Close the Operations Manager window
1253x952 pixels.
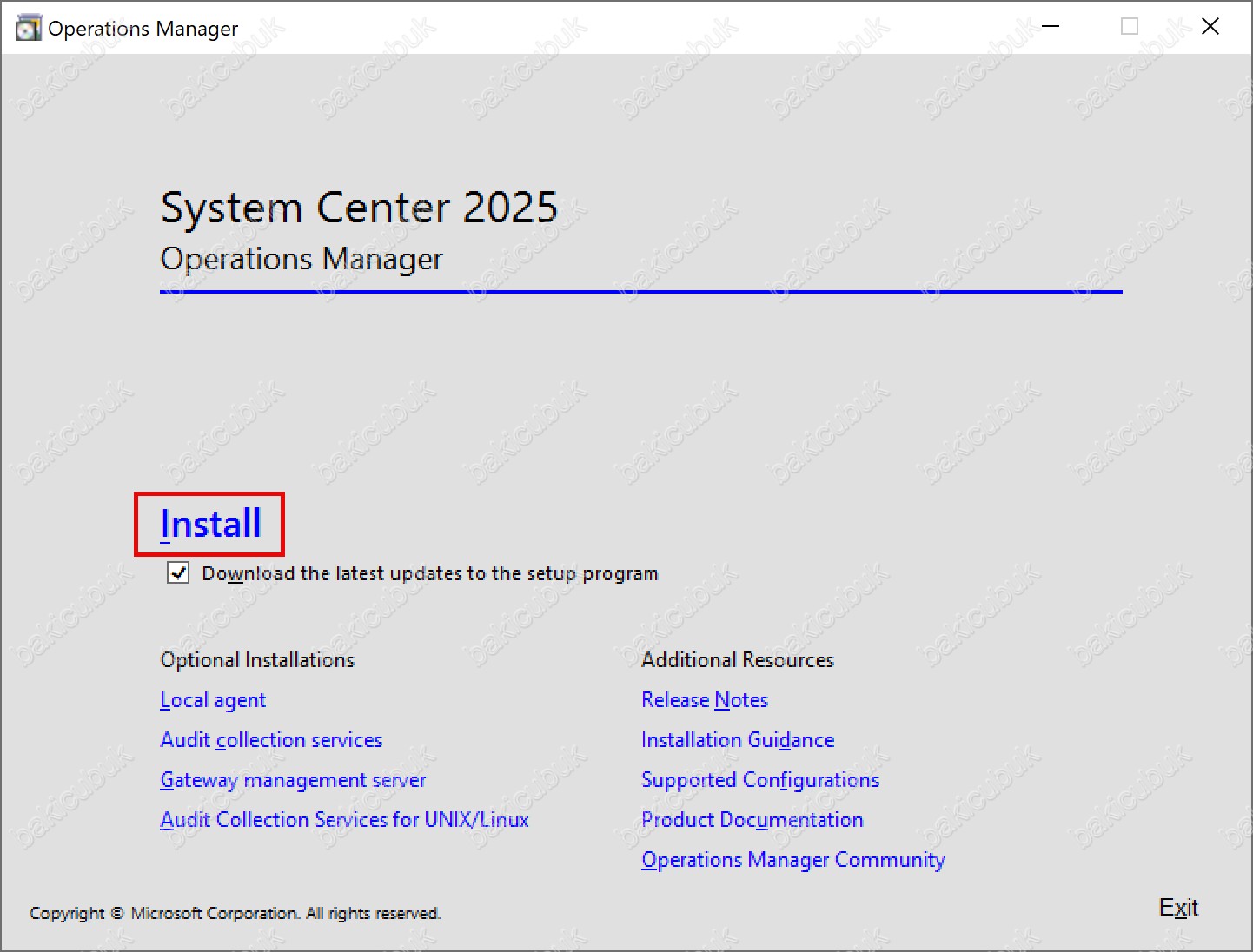pyautogui.click(x=1210, y=27)
